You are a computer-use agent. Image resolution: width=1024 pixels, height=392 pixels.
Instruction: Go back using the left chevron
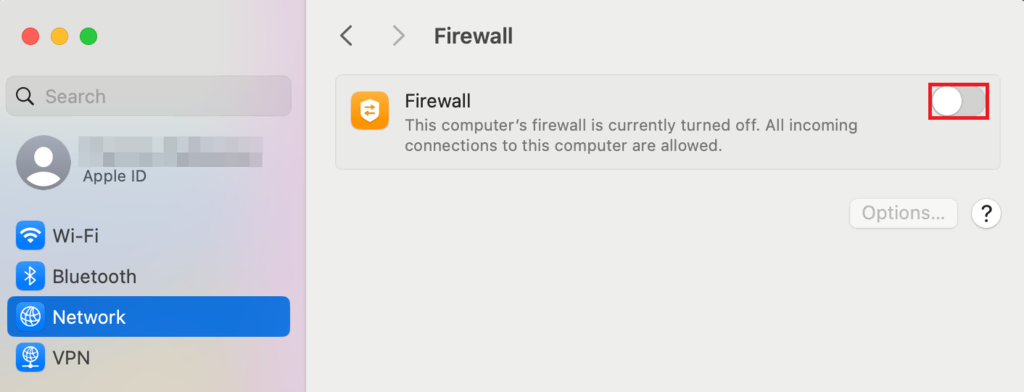(346, 36)
